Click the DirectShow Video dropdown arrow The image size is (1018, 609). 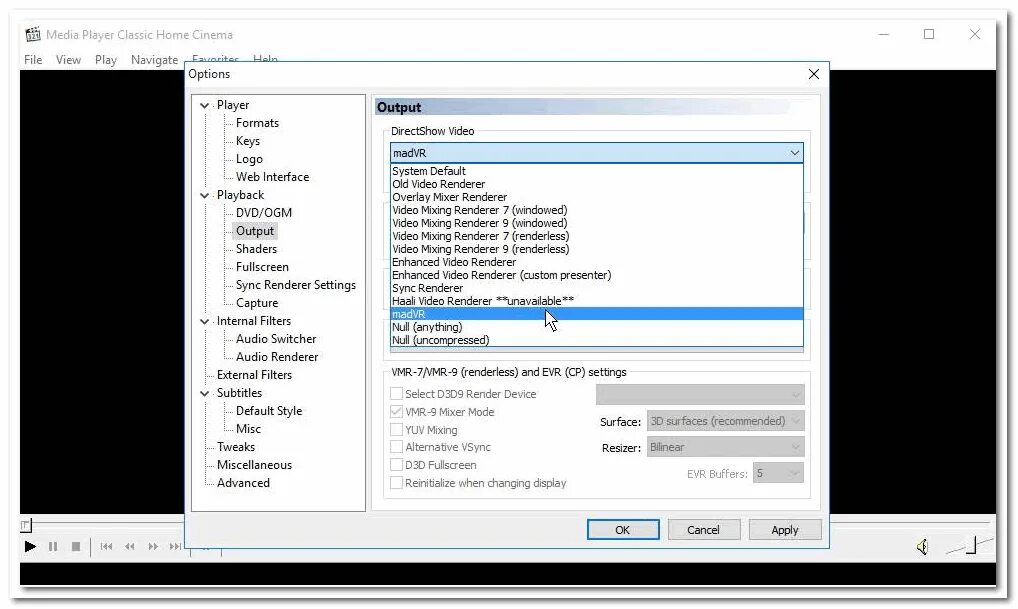tap(794, 153)
